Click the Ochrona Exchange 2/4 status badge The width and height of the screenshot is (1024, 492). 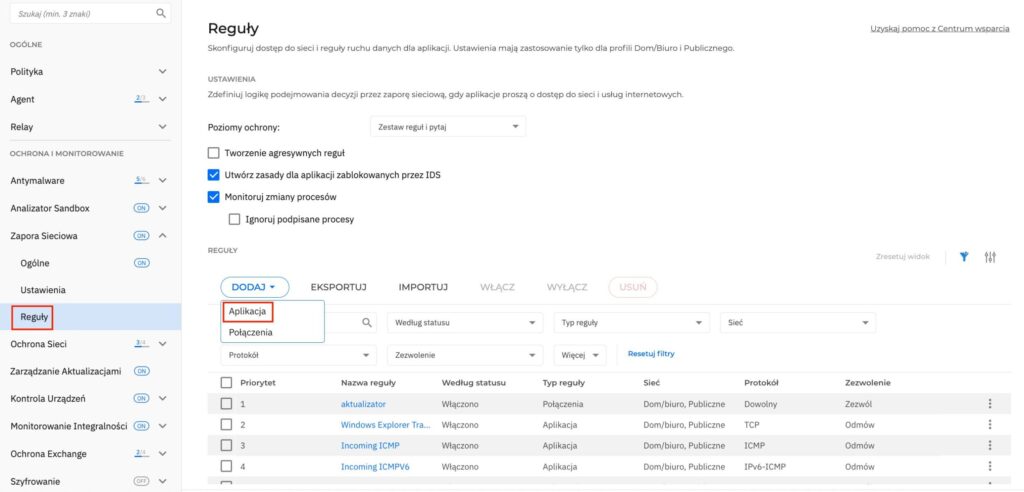tap(141, 453)
